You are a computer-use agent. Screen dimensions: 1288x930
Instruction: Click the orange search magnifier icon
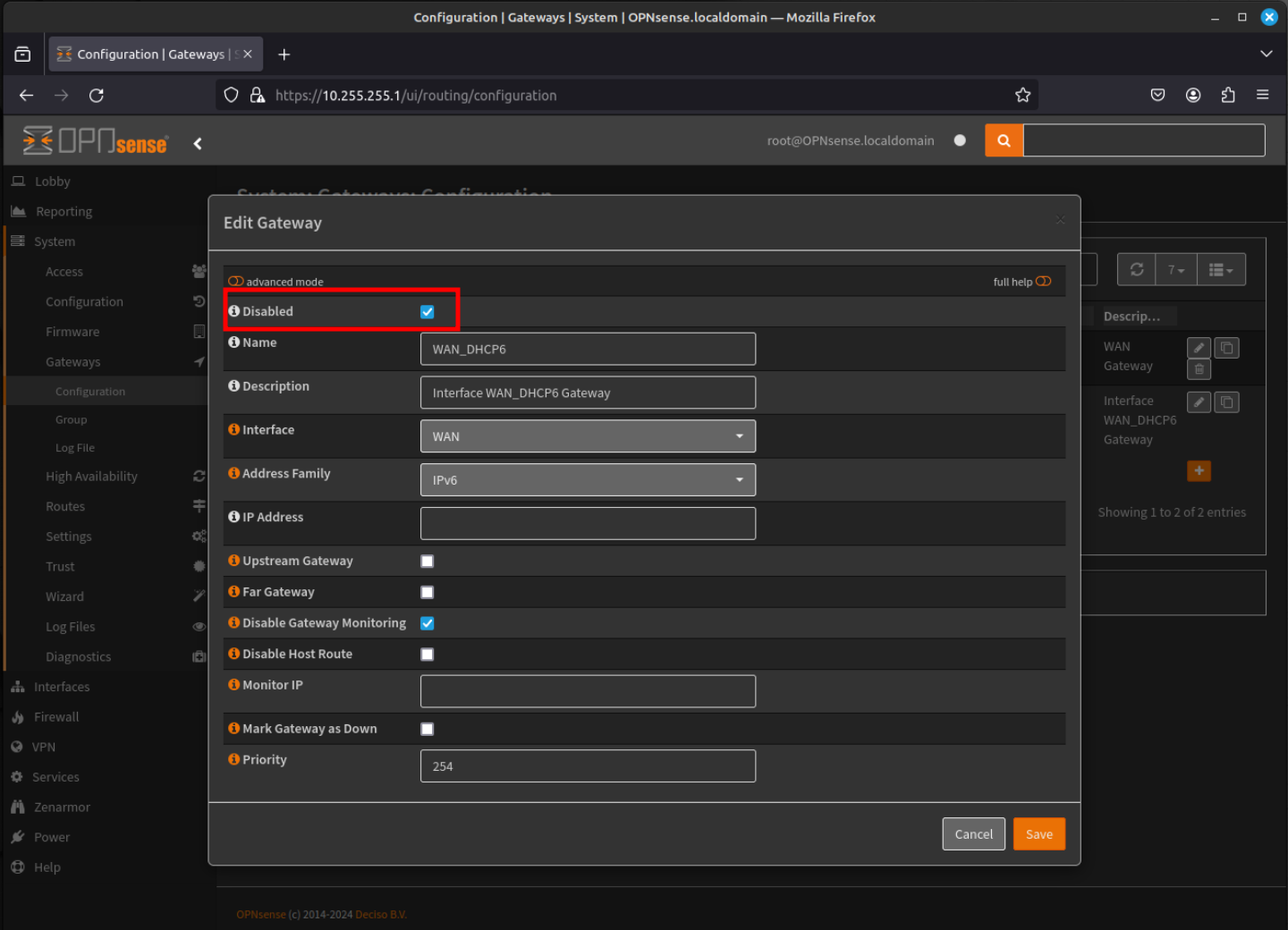point(1004,140)
